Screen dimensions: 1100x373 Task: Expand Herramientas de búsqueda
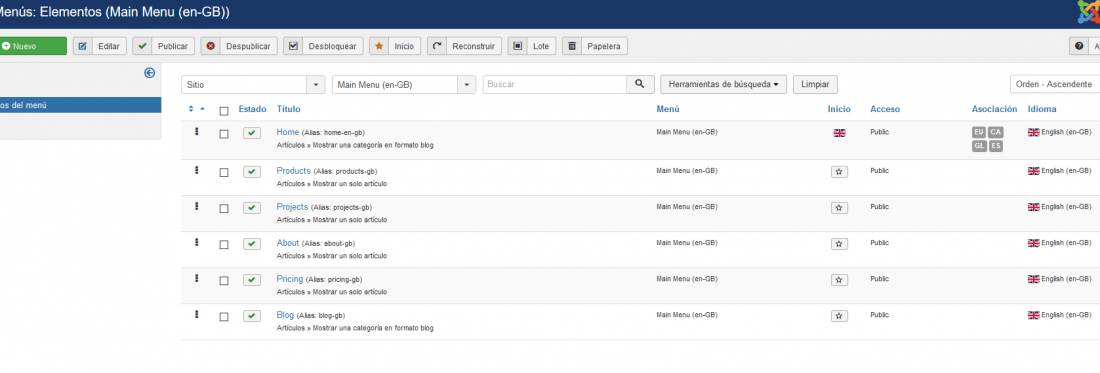(x=723, y=84)
